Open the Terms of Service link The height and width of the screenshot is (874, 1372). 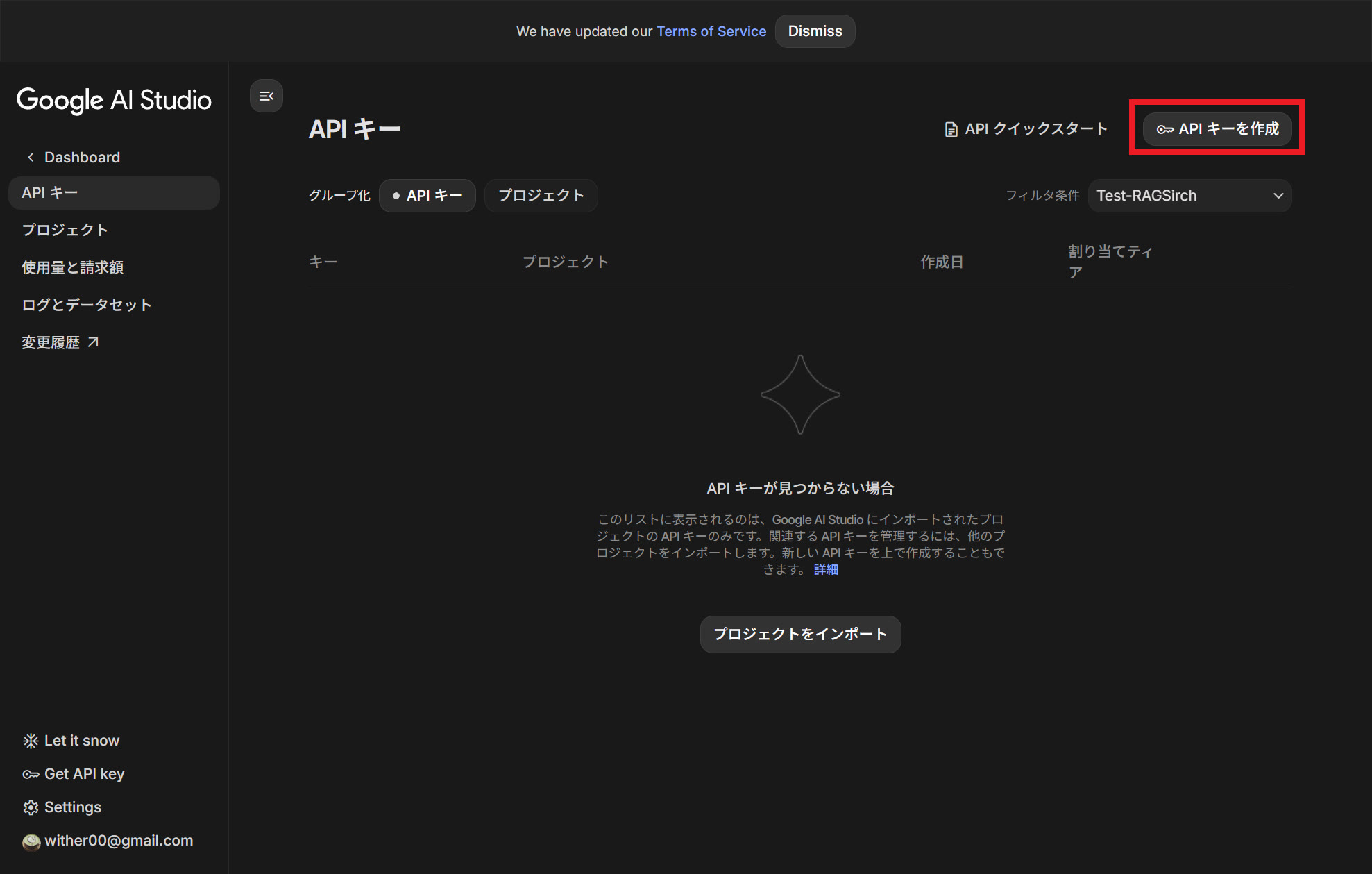[x=711, y=31]
